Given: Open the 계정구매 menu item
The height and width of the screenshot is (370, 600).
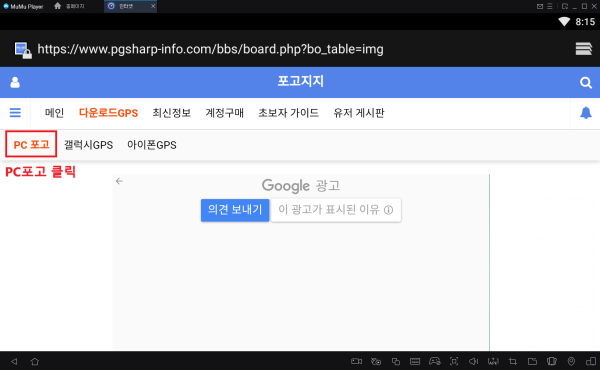Looking at the screenshot, I should point(225,113).
